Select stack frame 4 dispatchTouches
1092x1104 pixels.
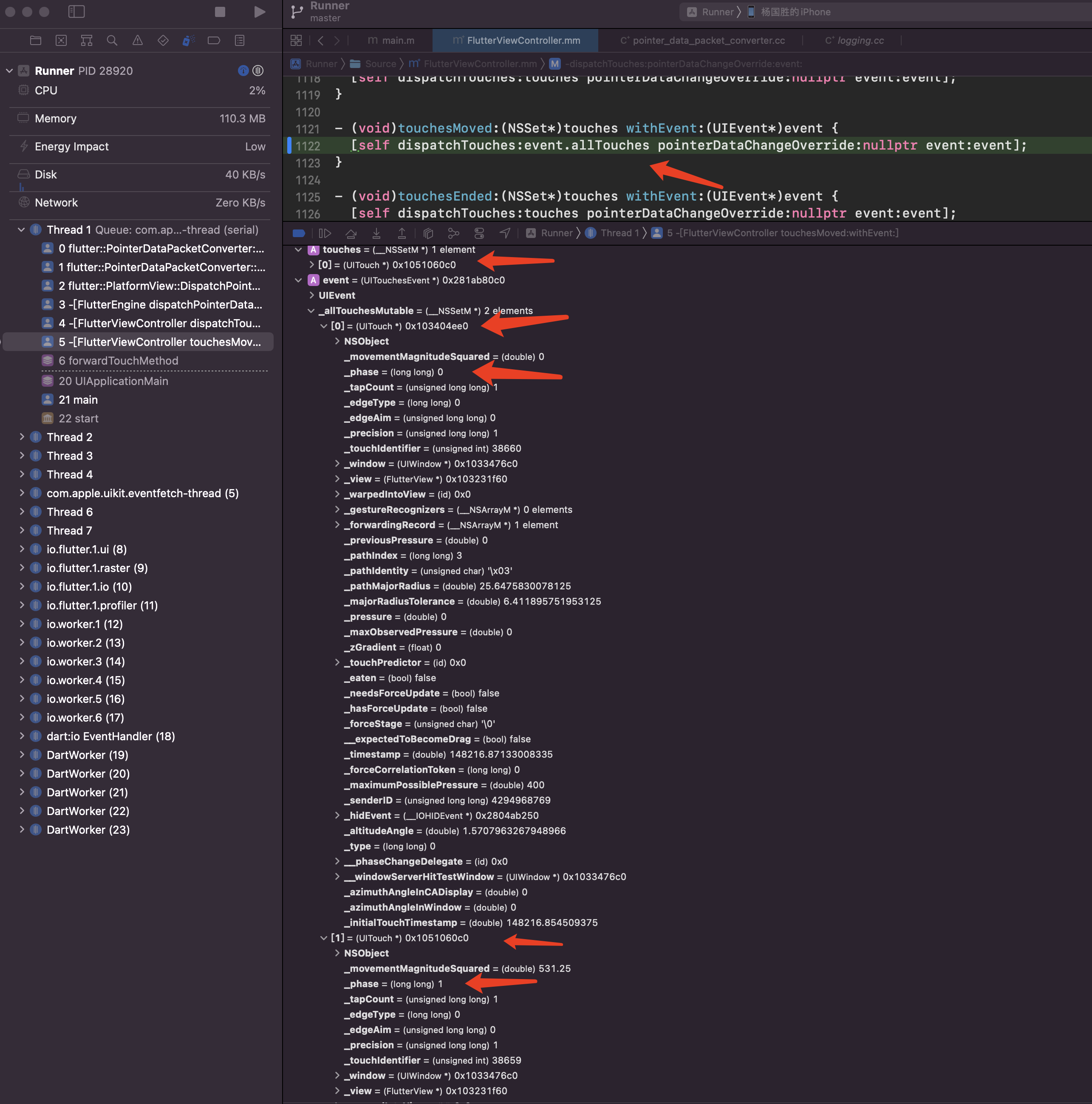click(x=152, y=323)
